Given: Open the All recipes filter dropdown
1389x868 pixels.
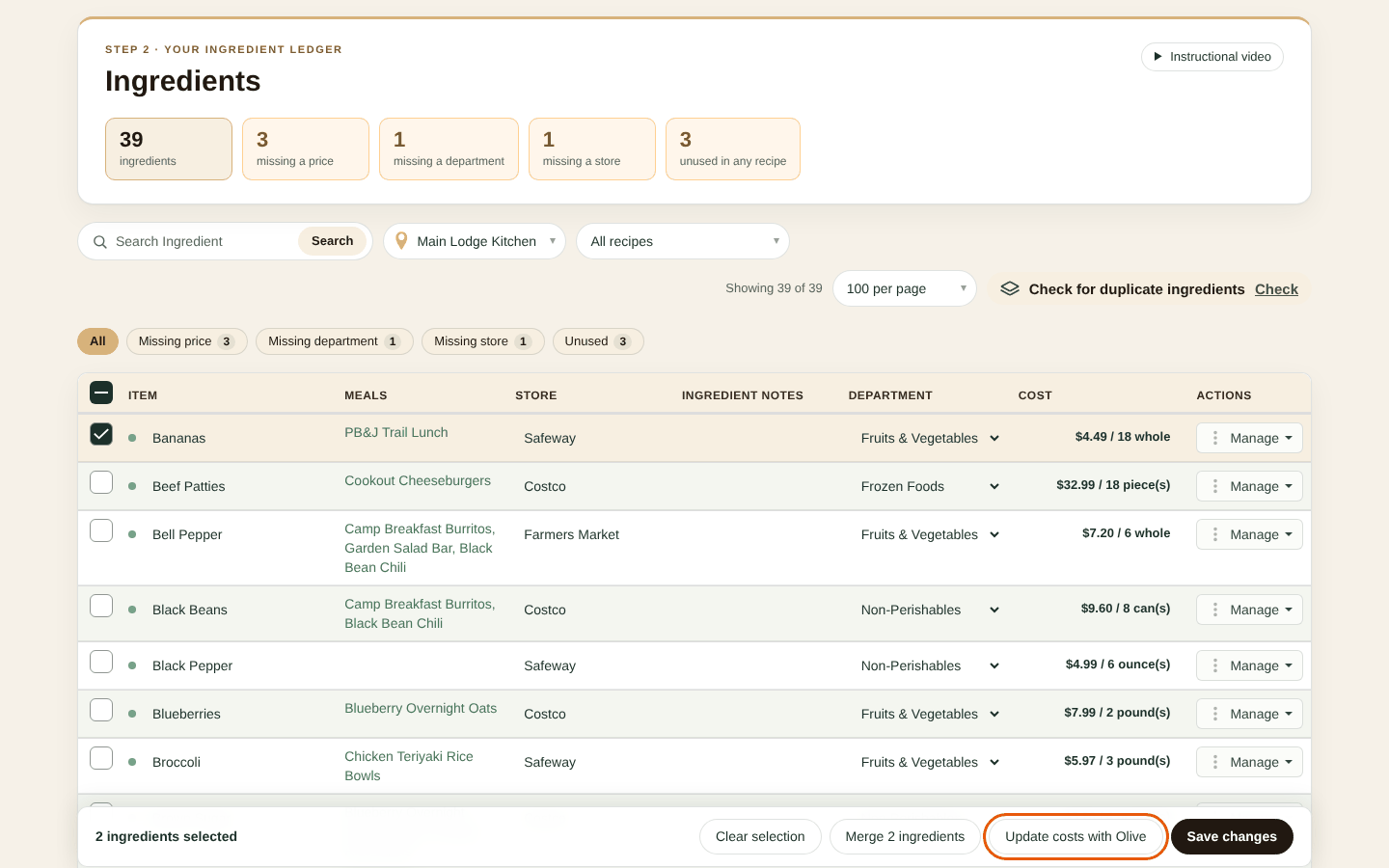Looking at the screenshot, I should [683, 241].
